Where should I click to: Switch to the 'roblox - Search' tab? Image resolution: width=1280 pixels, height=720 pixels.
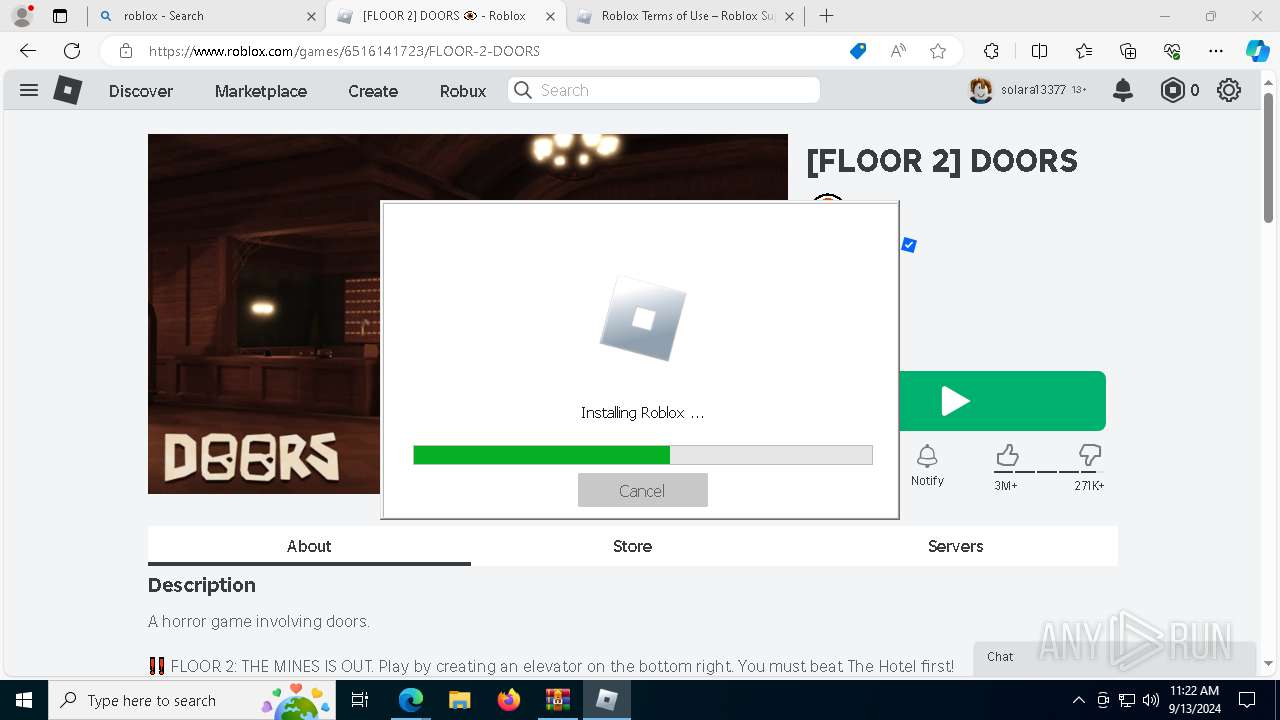click(x=206, y=16)
